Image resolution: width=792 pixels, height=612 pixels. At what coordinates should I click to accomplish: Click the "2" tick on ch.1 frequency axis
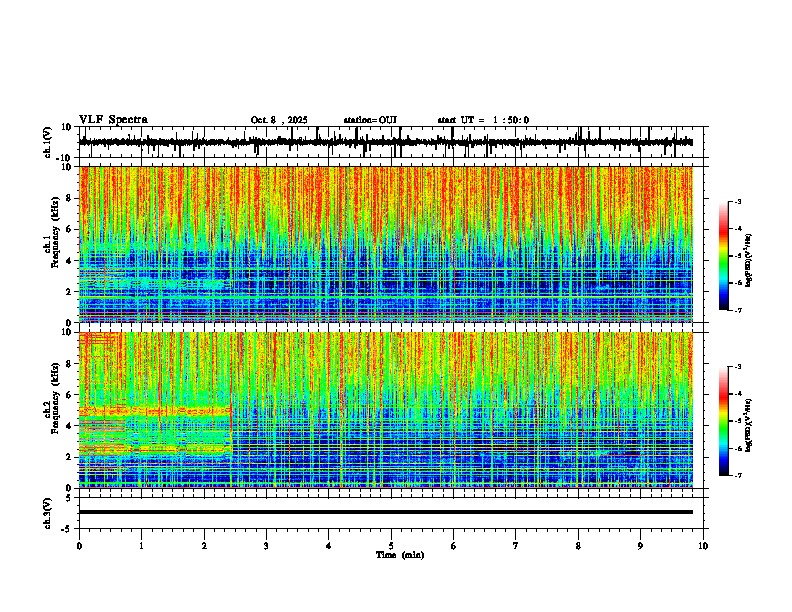(70, 292)
